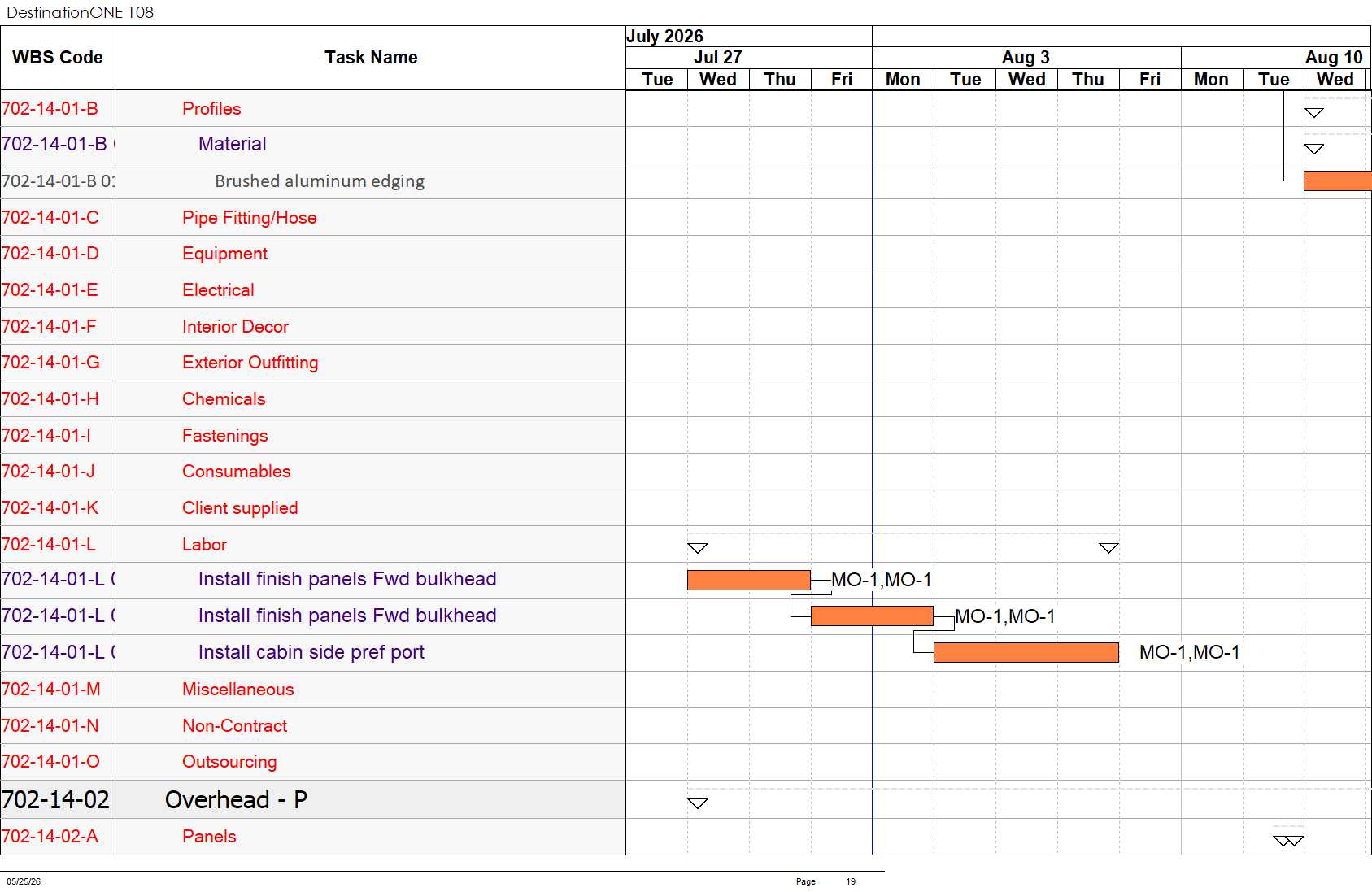This screenshot has height=892, width=1372.
Task: Click the Interior Decor task name
Action: point(235,327)
